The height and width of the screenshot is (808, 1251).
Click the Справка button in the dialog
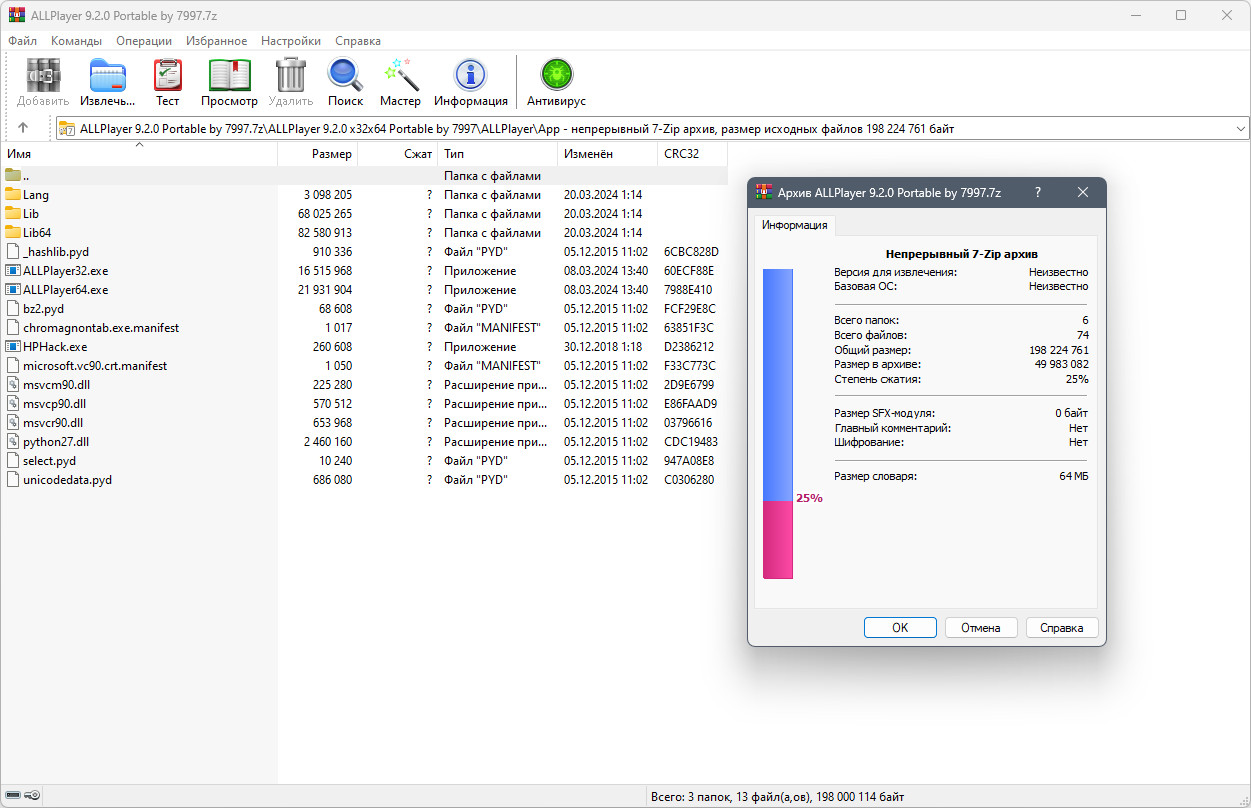(x=1062, y=628)
